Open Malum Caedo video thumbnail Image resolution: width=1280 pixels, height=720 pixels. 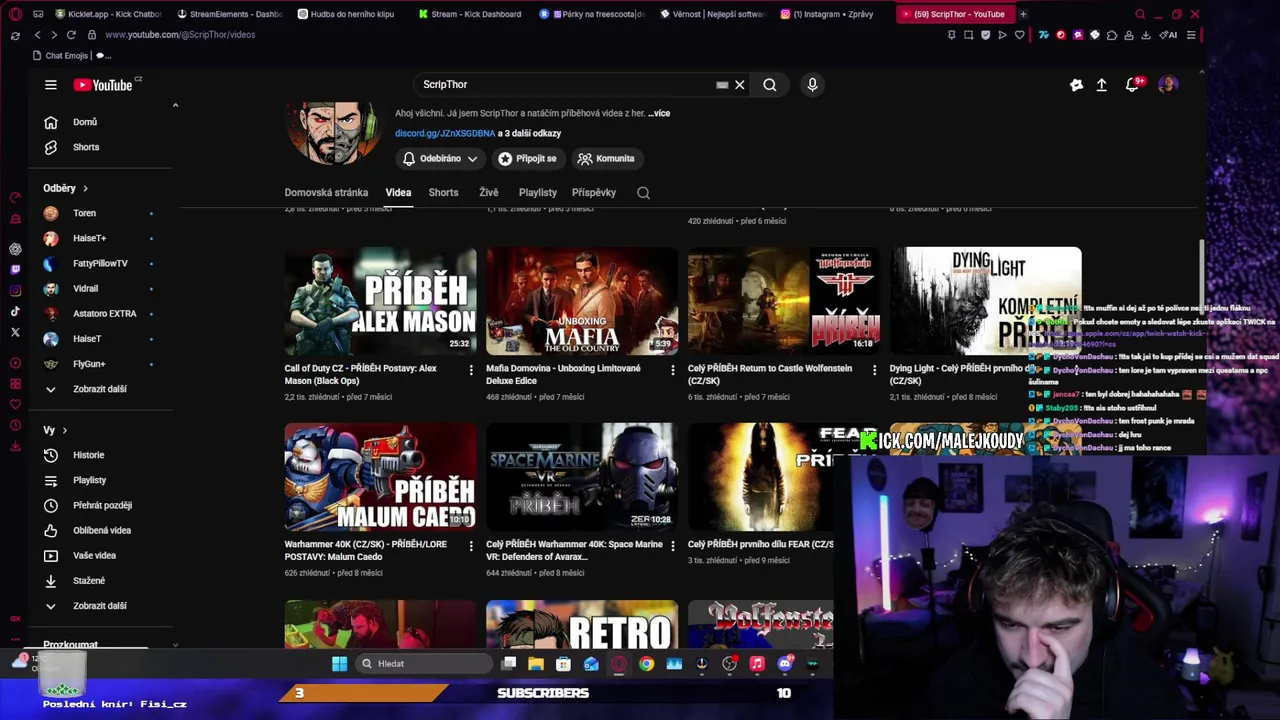[380, 477]
